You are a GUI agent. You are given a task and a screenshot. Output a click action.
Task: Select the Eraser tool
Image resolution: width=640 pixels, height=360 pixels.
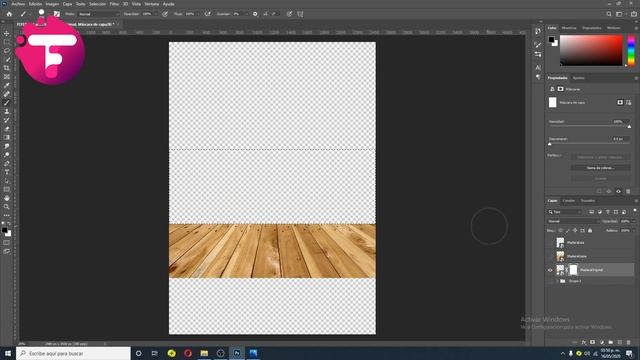click(7, 129)
